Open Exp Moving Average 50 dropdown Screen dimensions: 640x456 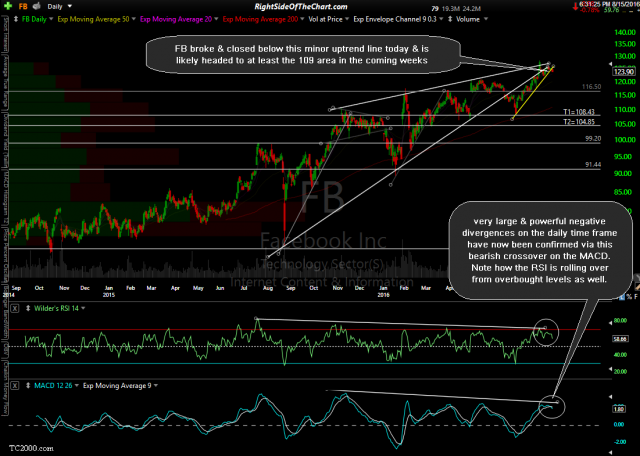click(x=133, y=19)
